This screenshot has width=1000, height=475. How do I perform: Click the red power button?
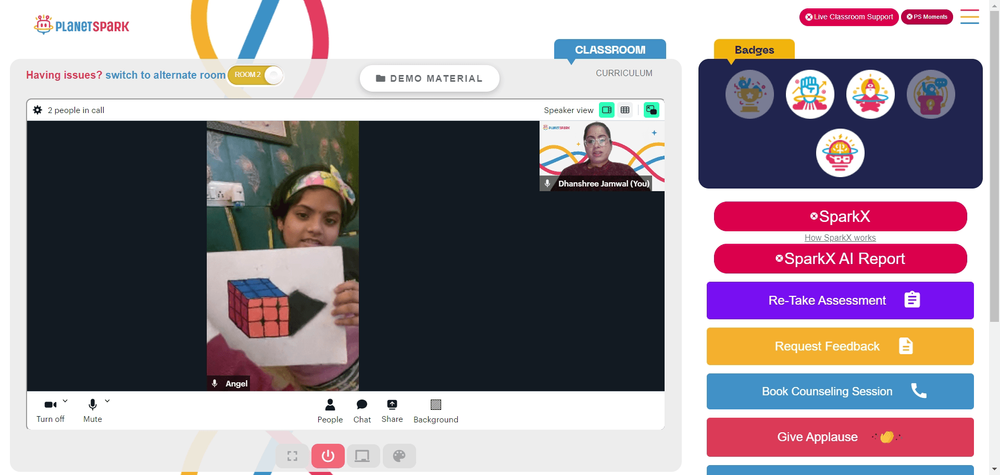(x=328, y=456)
